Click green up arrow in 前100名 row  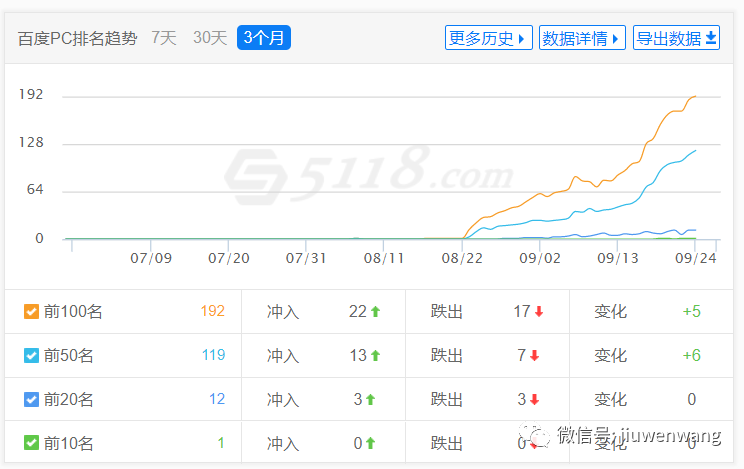click(375, 312)
